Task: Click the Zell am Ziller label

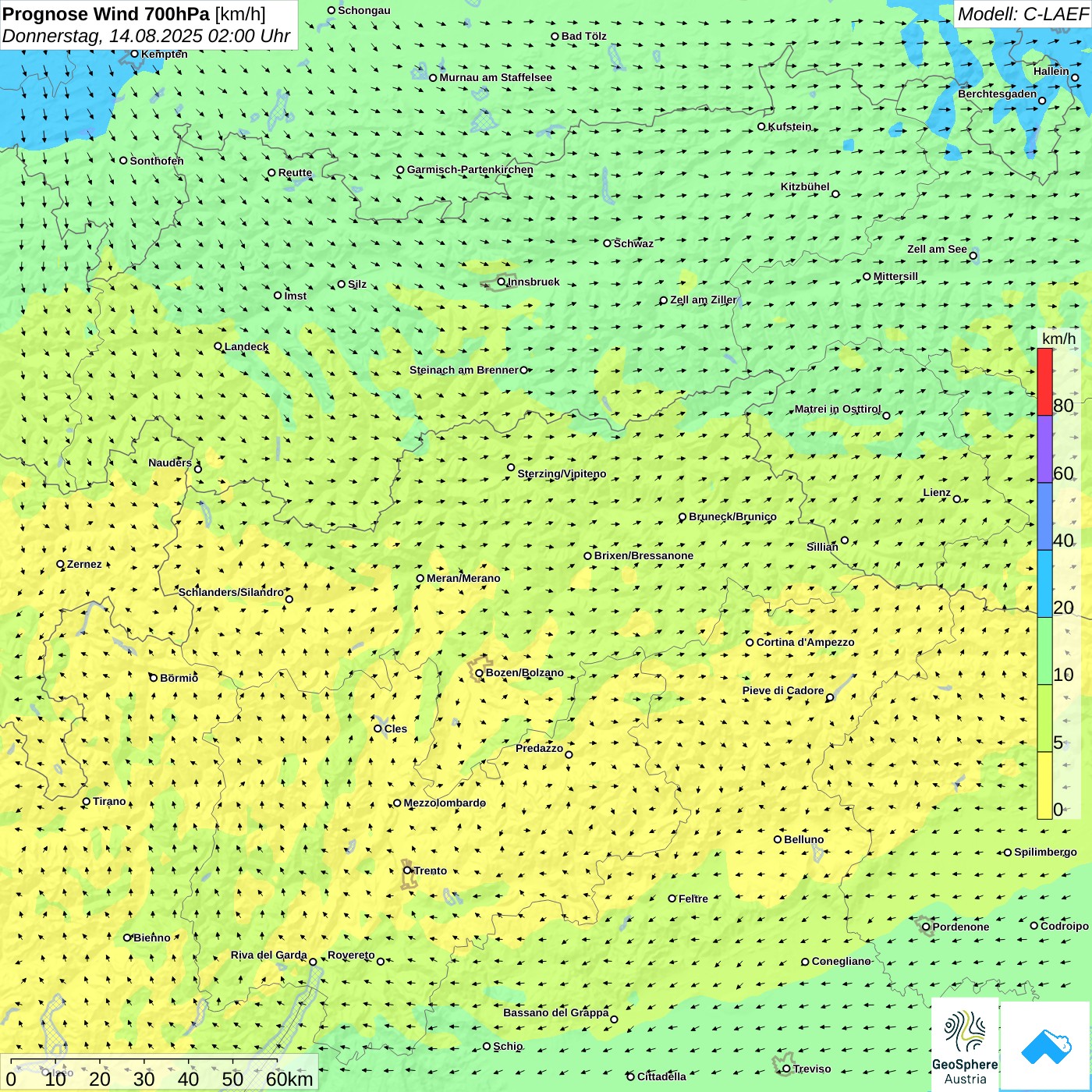Action: coord(703,300)
